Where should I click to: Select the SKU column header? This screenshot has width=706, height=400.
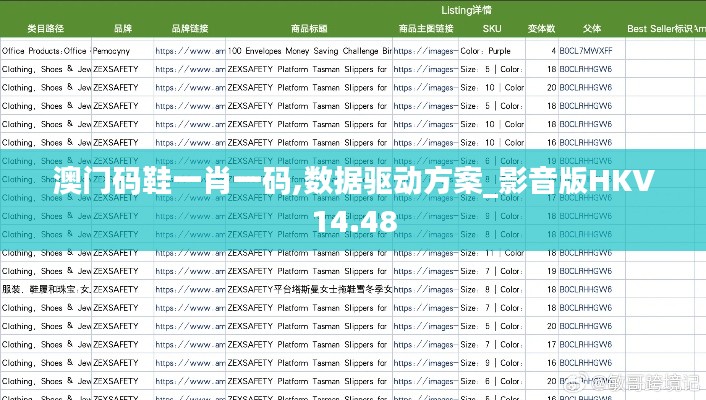point(492,29)
